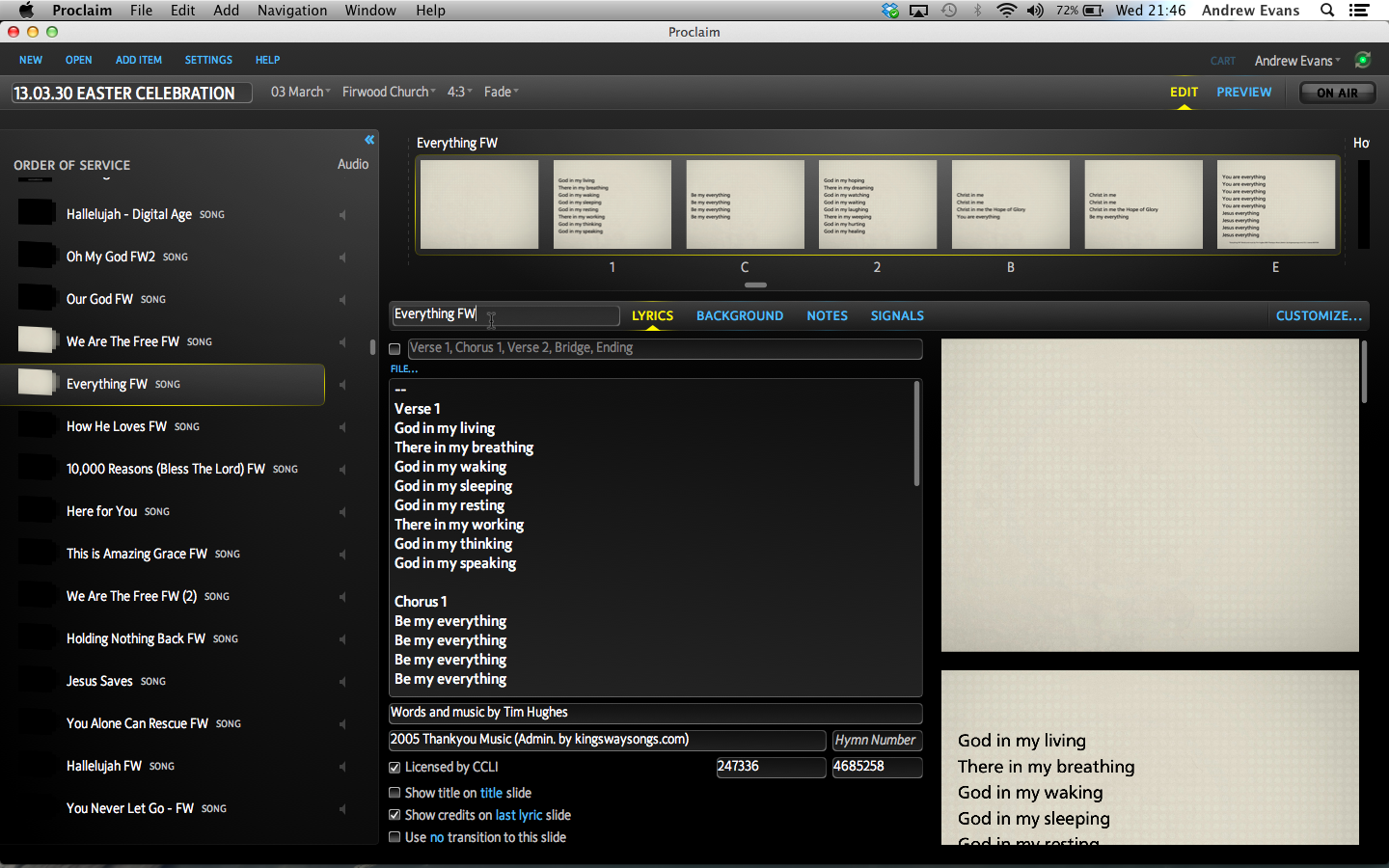Image resolution: width=1389 pixels, height=868 pixels.
Task: Toggle custom verse order checkbox
Action: click(395, 349)
